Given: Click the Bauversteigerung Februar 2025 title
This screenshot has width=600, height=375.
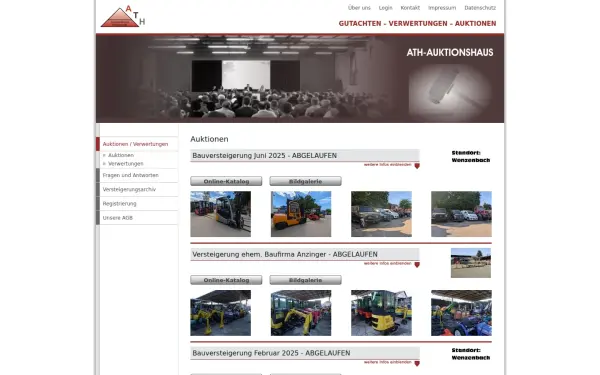Looking at the screenshot, I should pyautogui.click(x=271, y=353).
